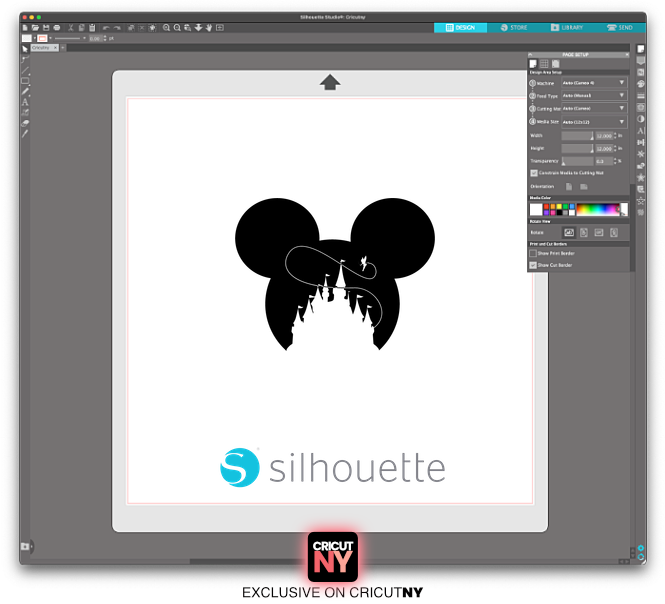Save the document with the floppy disk icon
Viewport: 665px width, 604px height.
tap(46, 28)
